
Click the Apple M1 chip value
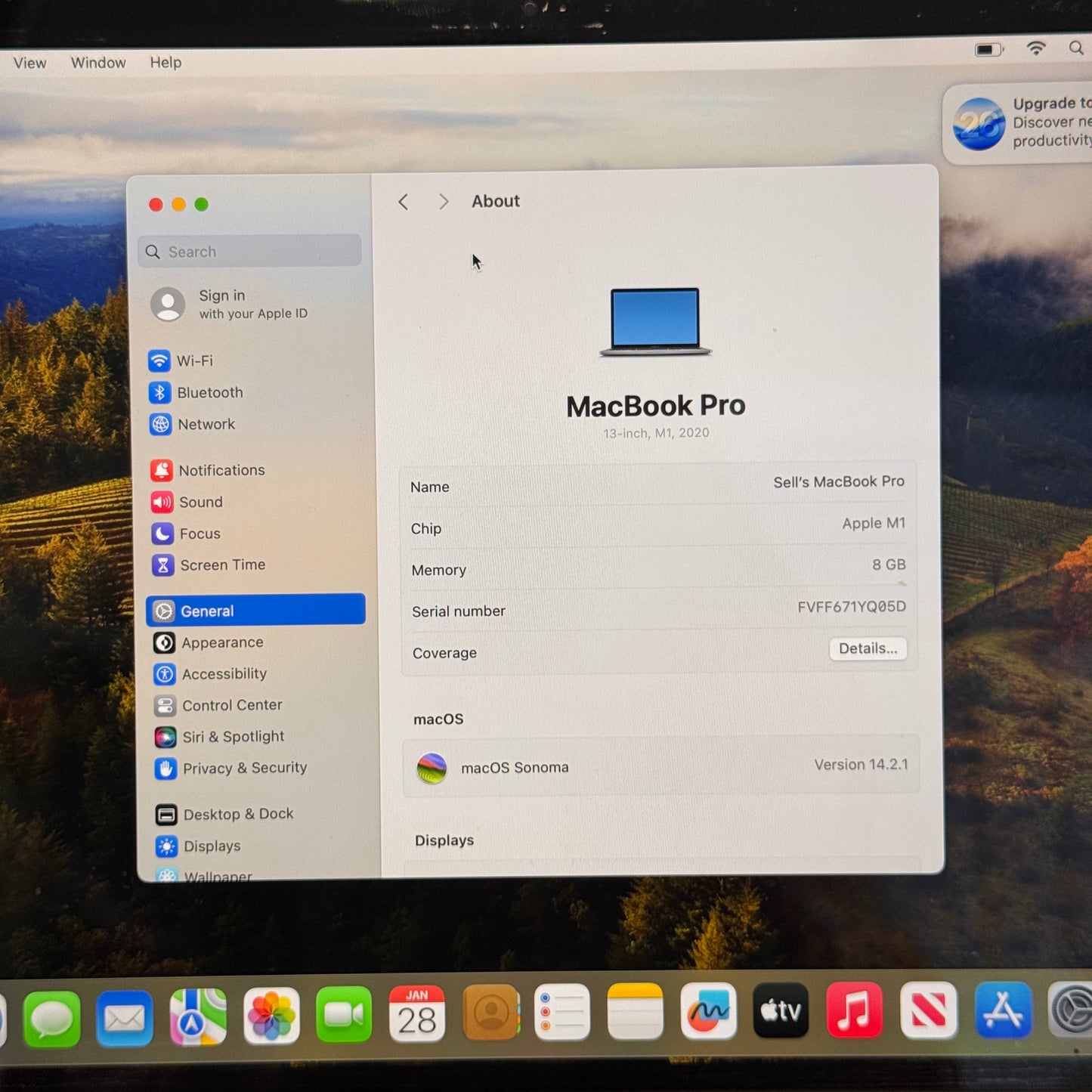[x=874, y=523]
